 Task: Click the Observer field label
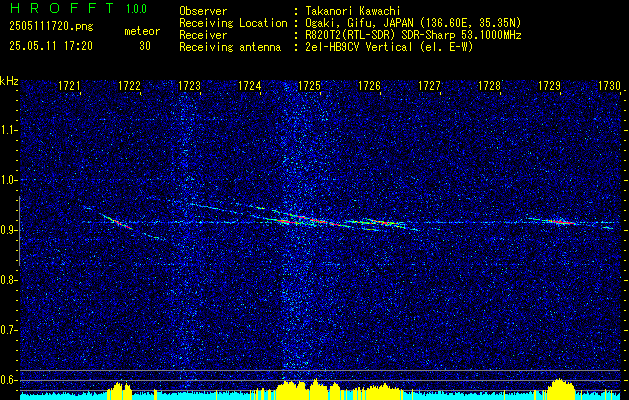pos(203,11)
